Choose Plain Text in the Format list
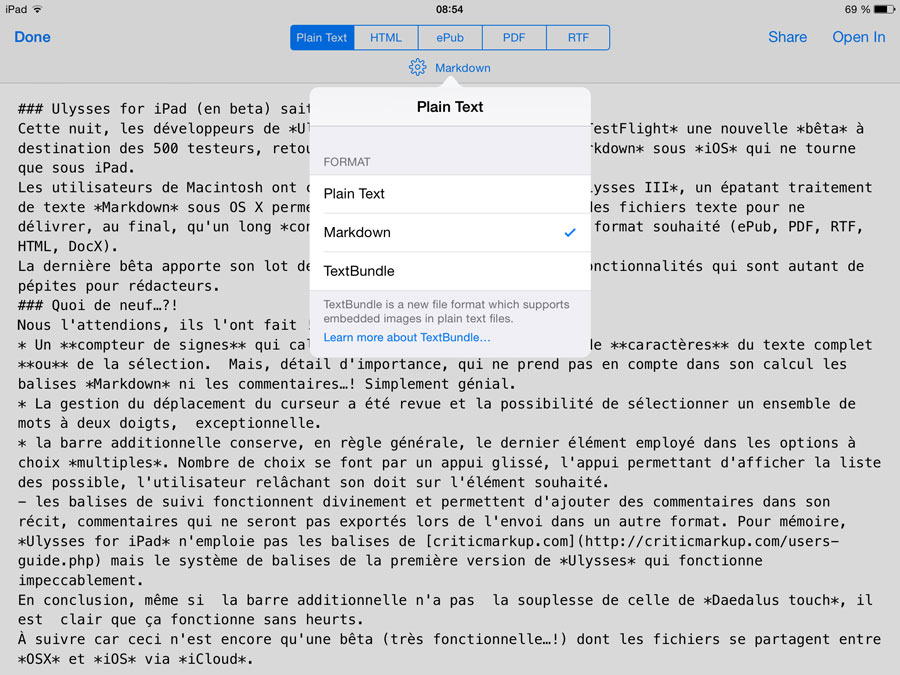This screenshot has width=900, height=675. [450, 194]
